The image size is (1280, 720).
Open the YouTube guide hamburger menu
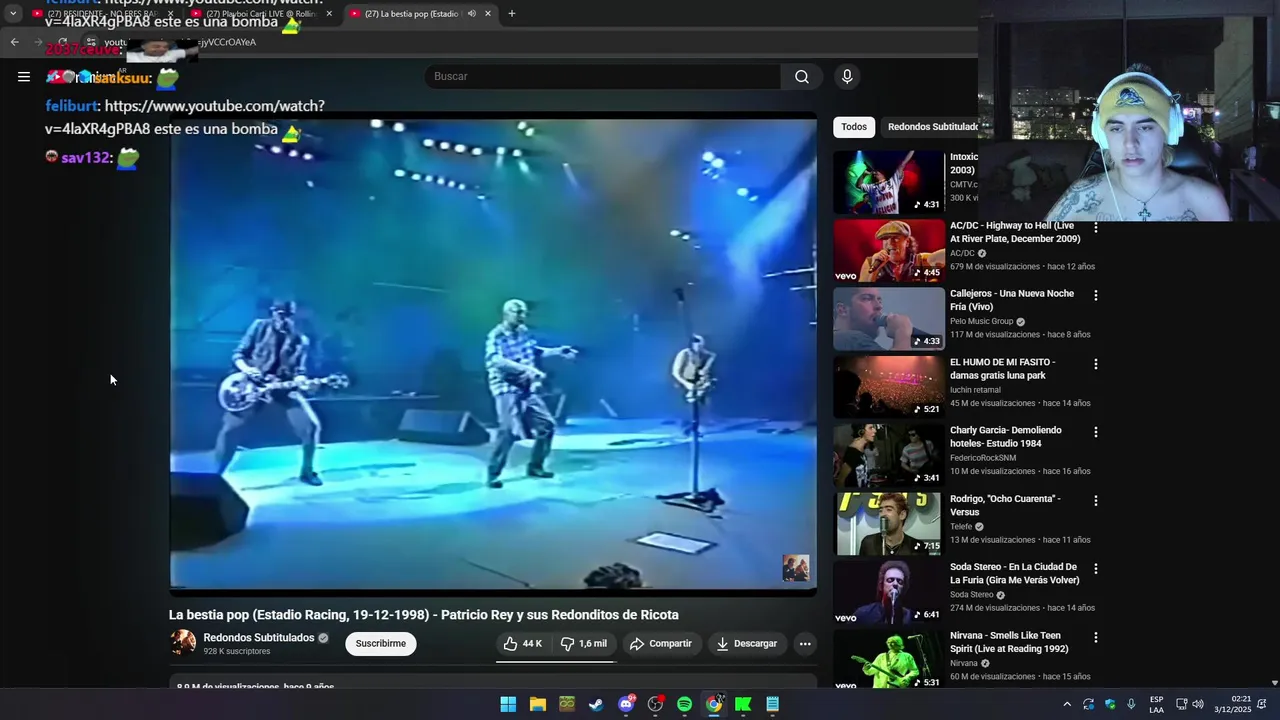24,76
